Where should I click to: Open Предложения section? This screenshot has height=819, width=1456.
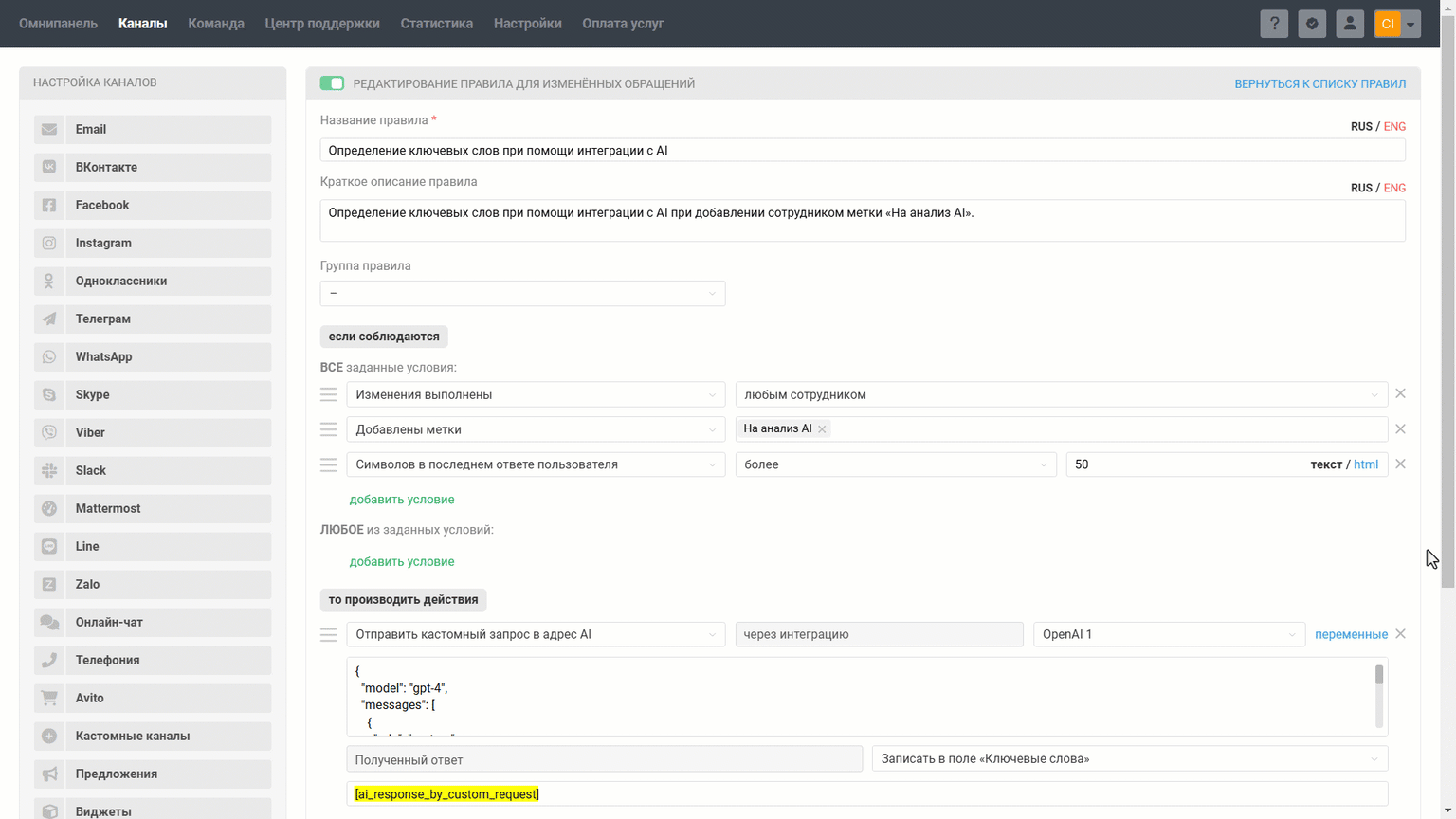(153, 773)
